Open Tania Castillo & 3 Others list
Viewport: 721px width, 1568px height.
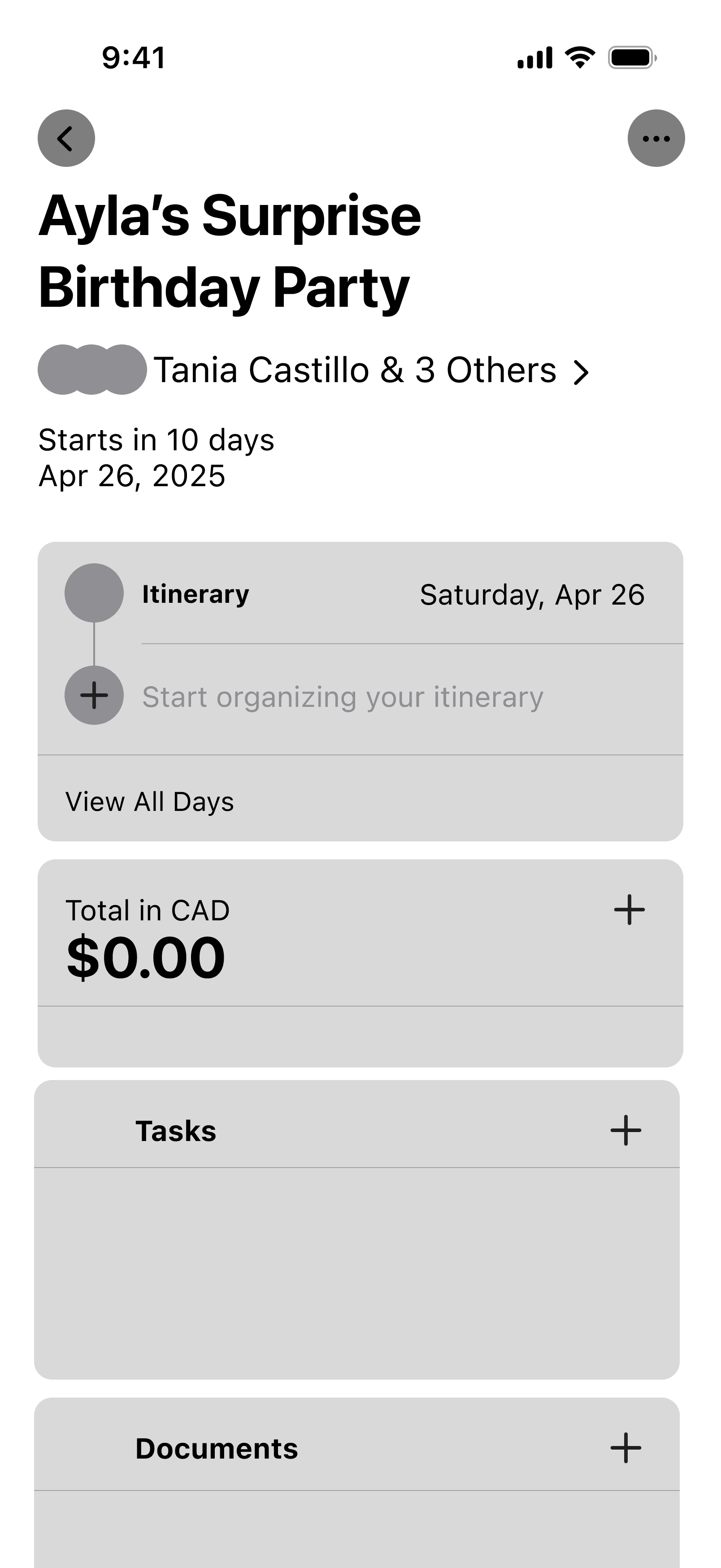point(355,370)
